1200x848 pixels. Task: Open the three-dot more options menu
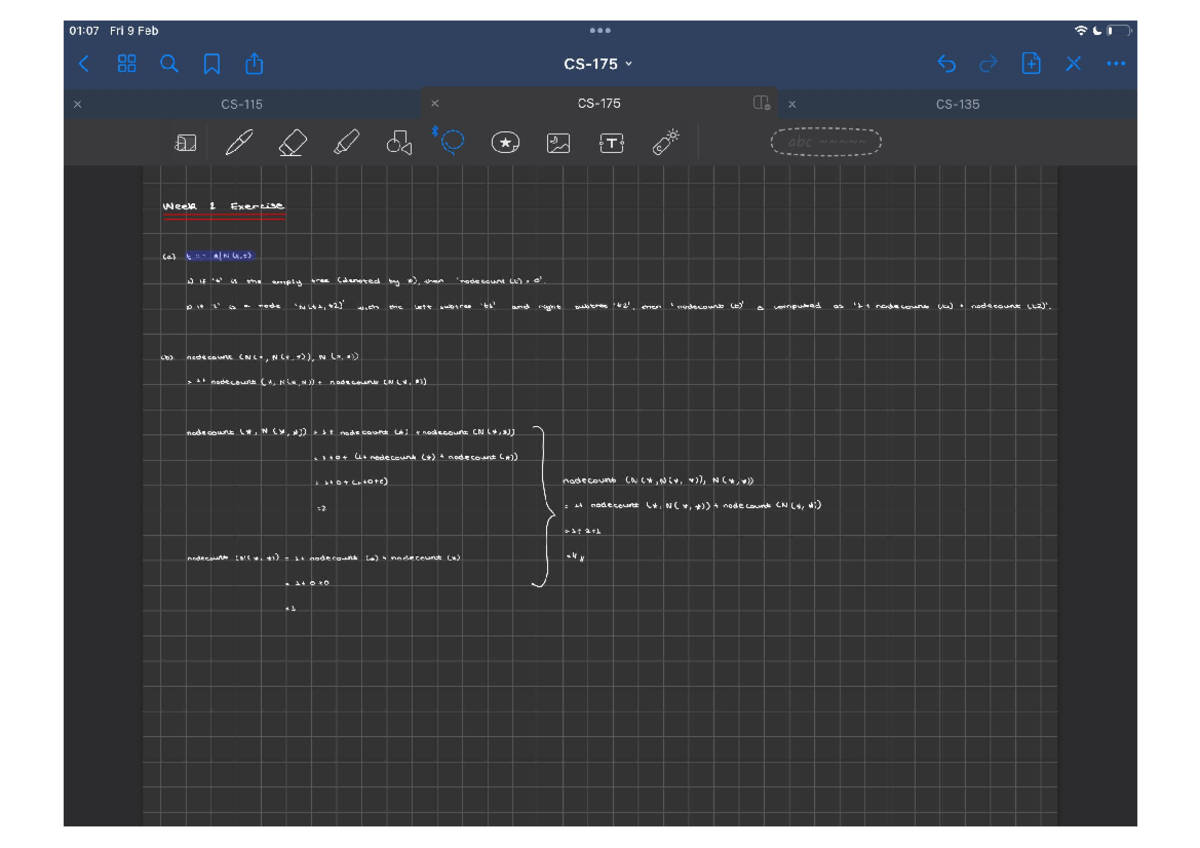(x=1116, y=64)
